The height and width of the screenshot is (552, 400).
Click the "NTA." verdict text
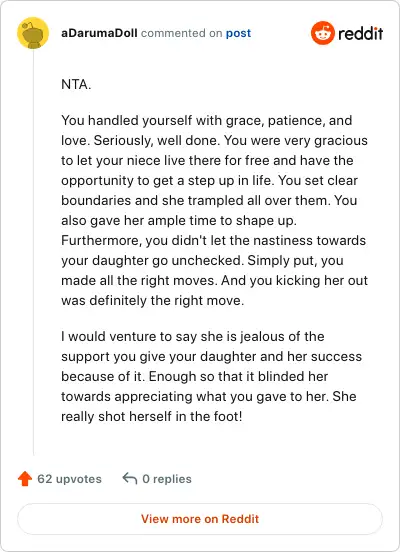[x=76, y=84]
